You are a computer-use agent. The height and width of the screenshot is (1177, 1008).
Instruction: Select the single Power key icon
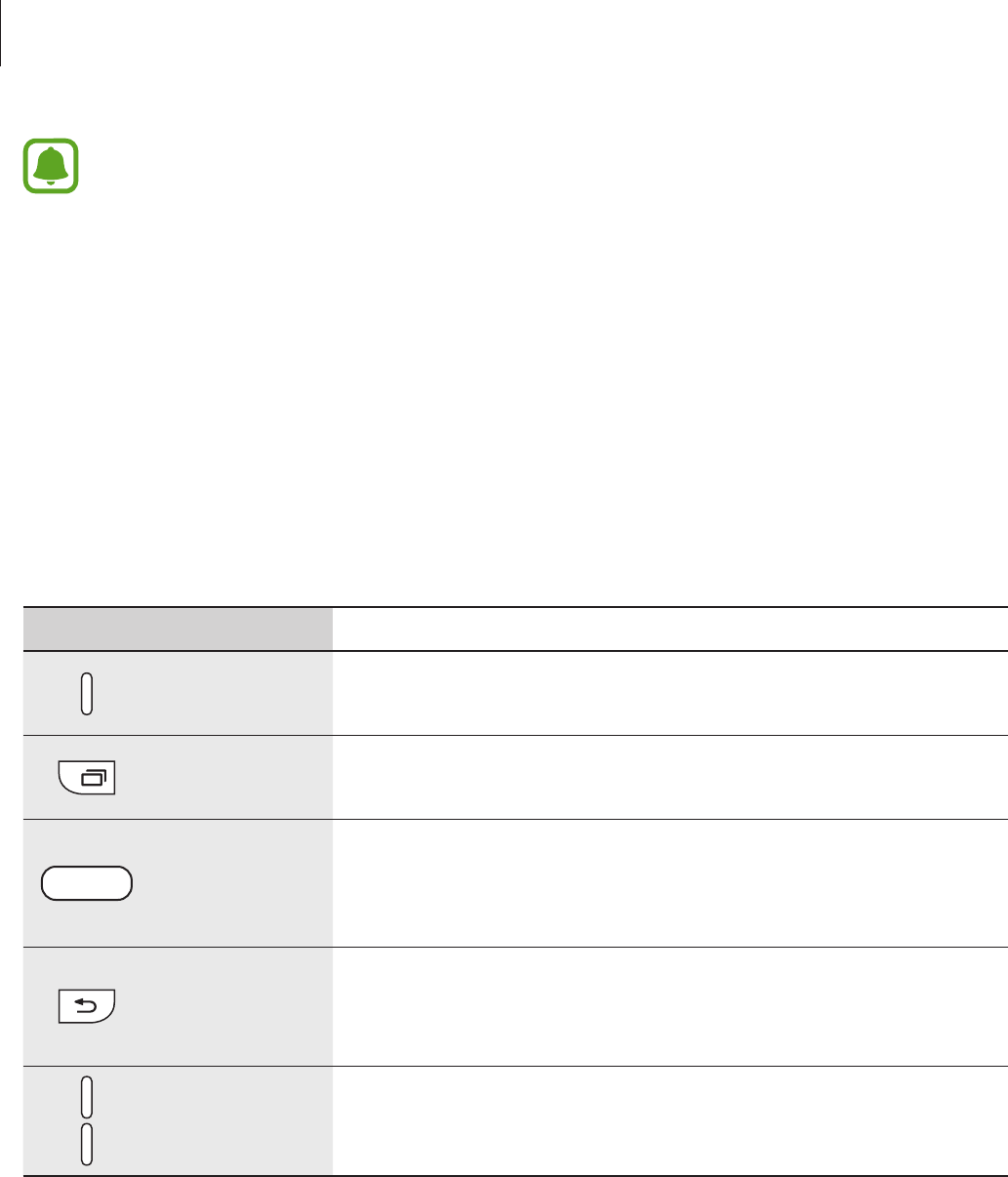[87, 694]
